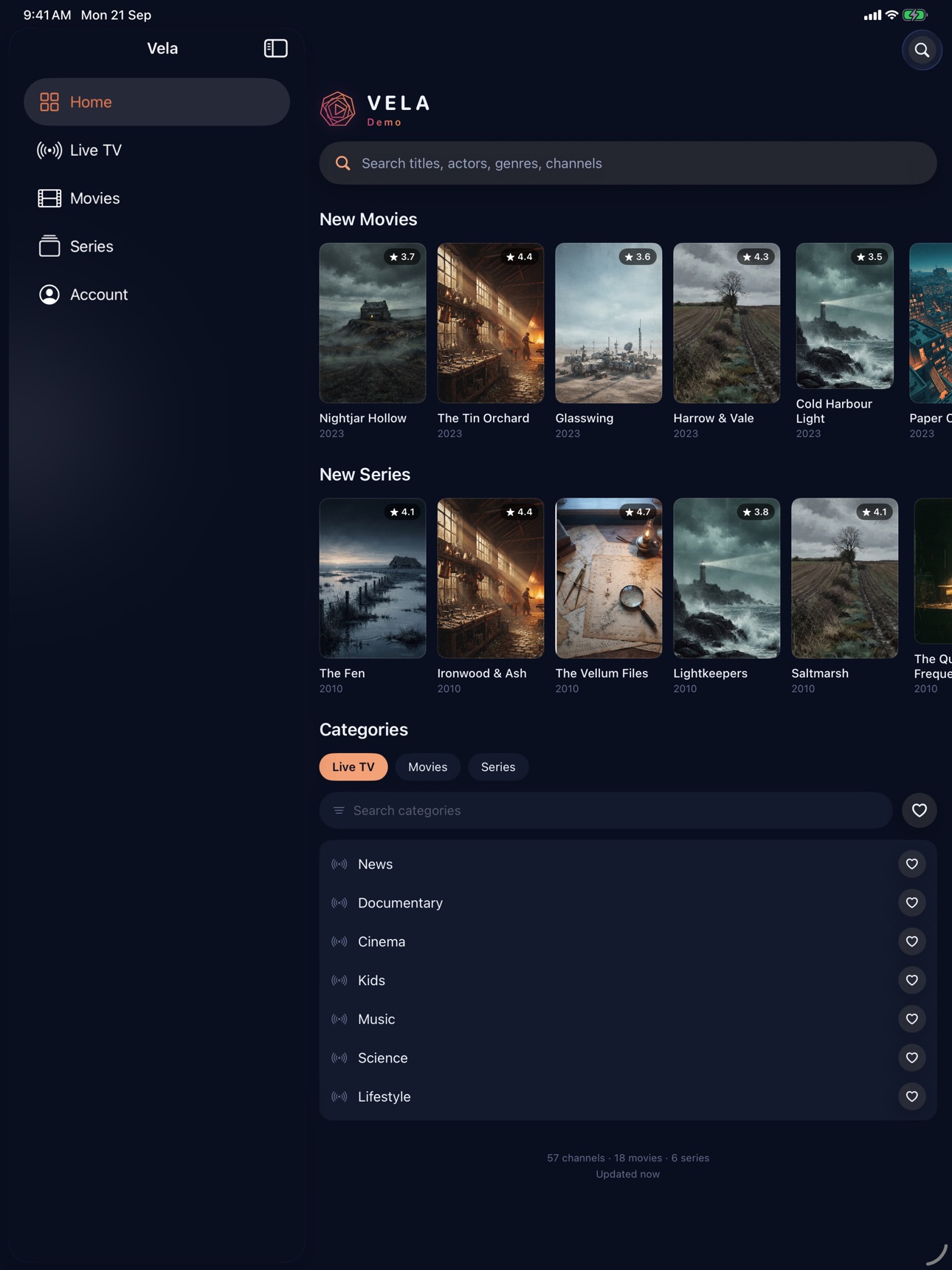Open the Cold Harbour Light movie poster

point(845,316)
